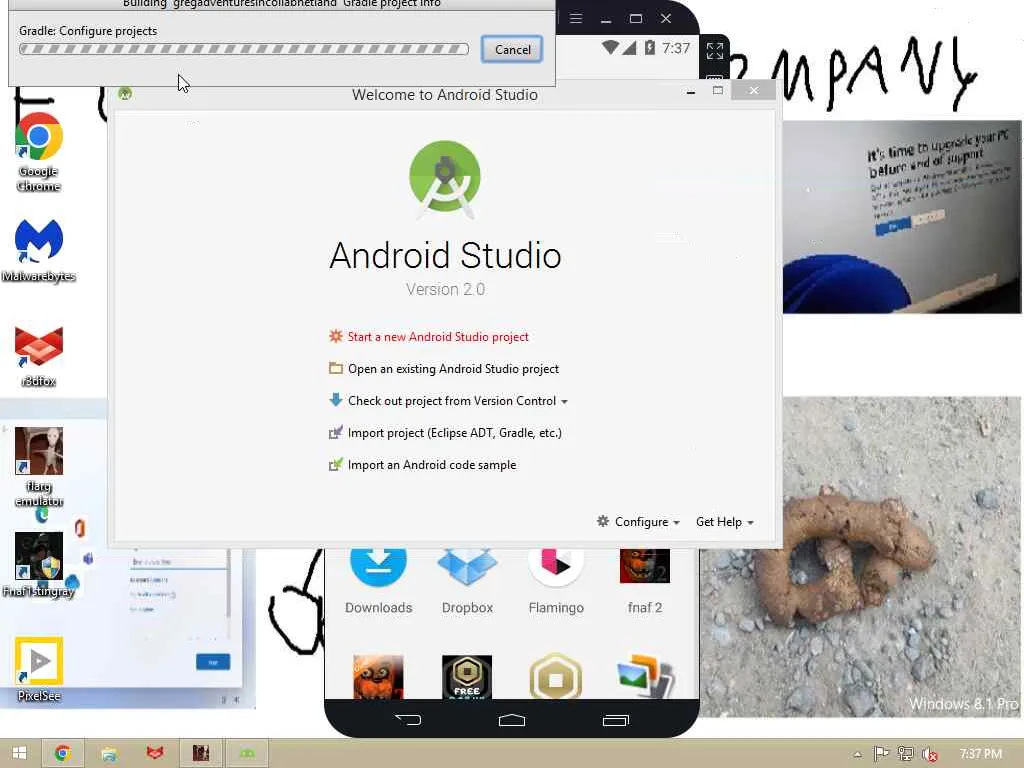Click the muted volume tray icon
The height and width of the screenshot is (768, 1024).
(929, 754)
